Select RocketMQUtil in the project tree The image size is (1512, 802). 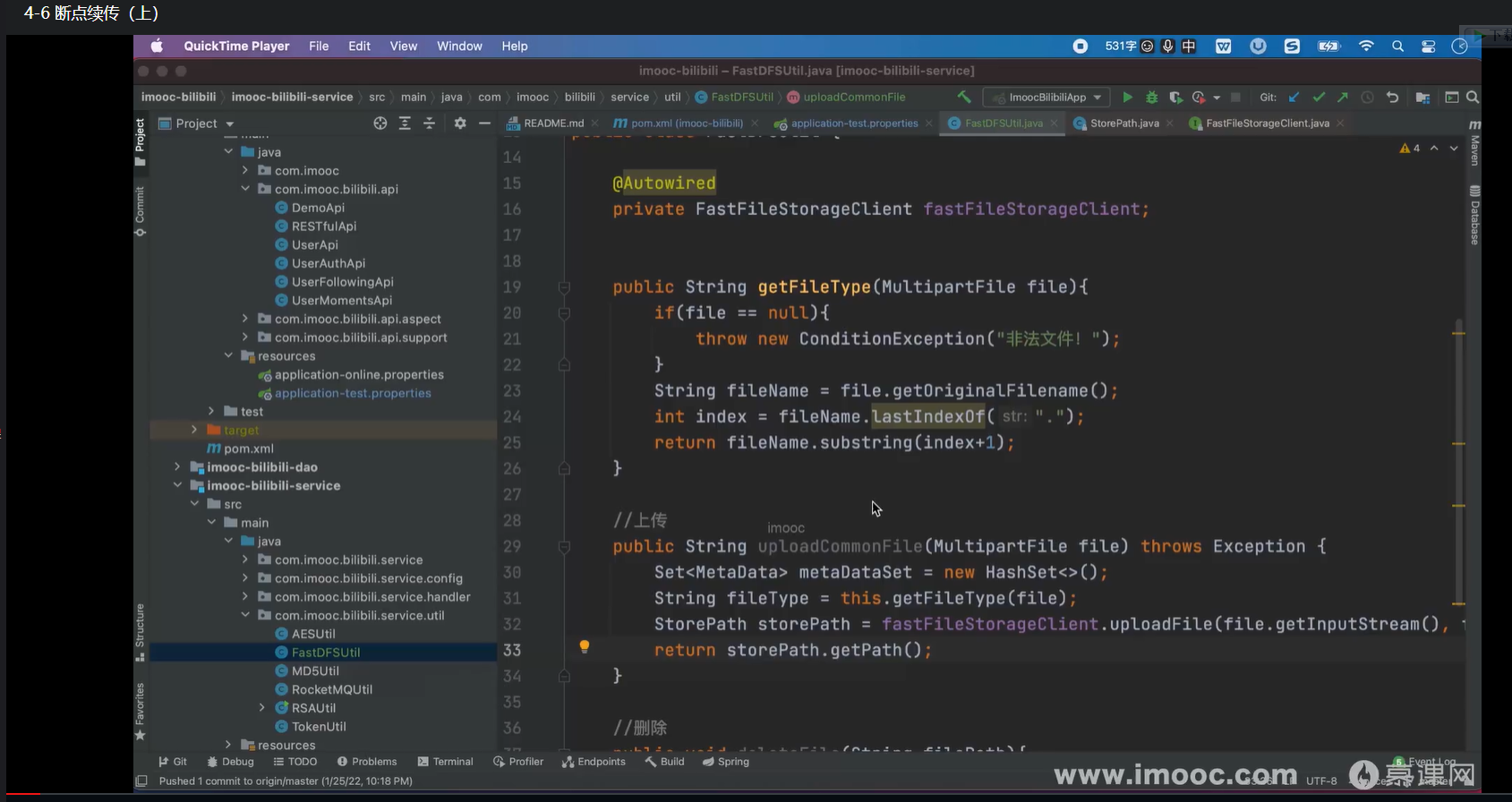(x=331, y=689)
